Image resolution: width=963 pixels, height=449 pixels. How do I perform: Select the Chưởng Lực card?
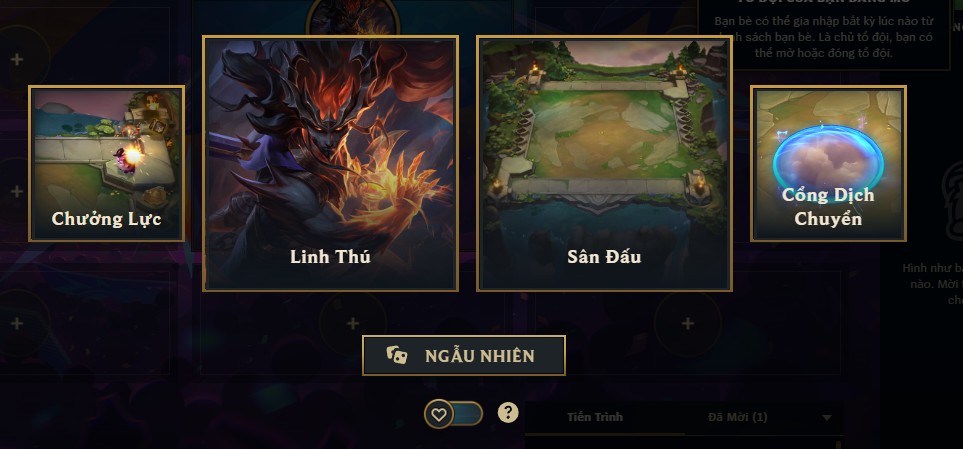106,163
